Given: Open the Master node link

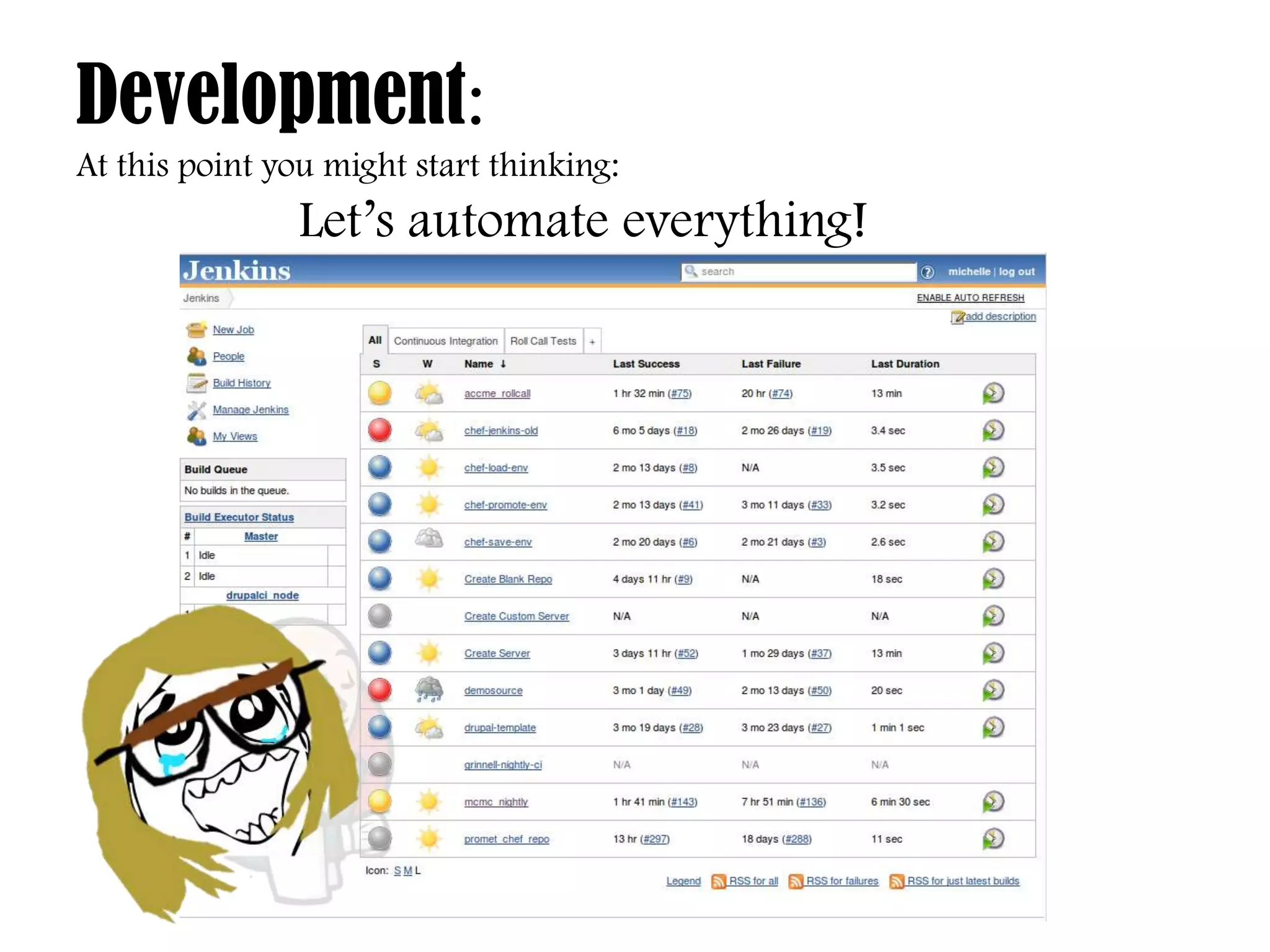Looking at the screenshot, I should 261,536.
